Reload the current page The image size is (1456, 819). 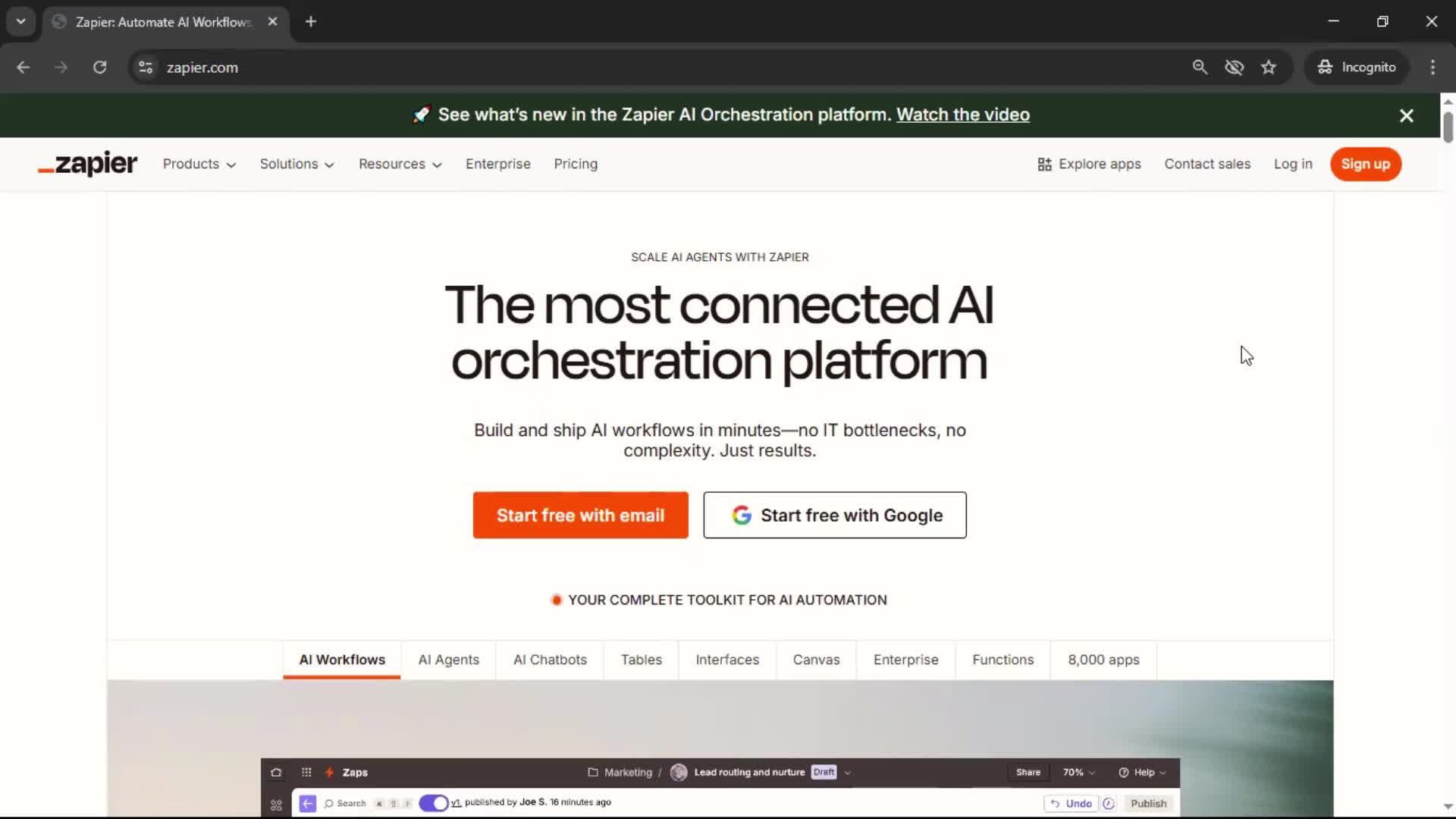tap(99, 67)
